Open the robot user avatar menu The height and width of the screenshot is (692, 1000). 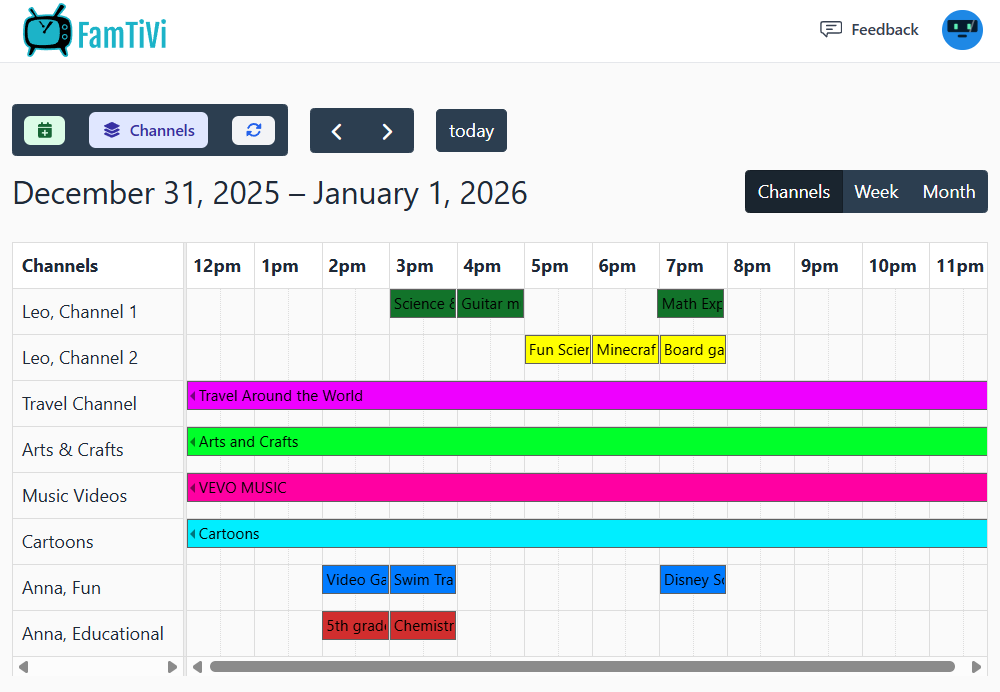[x=962, y=30]
